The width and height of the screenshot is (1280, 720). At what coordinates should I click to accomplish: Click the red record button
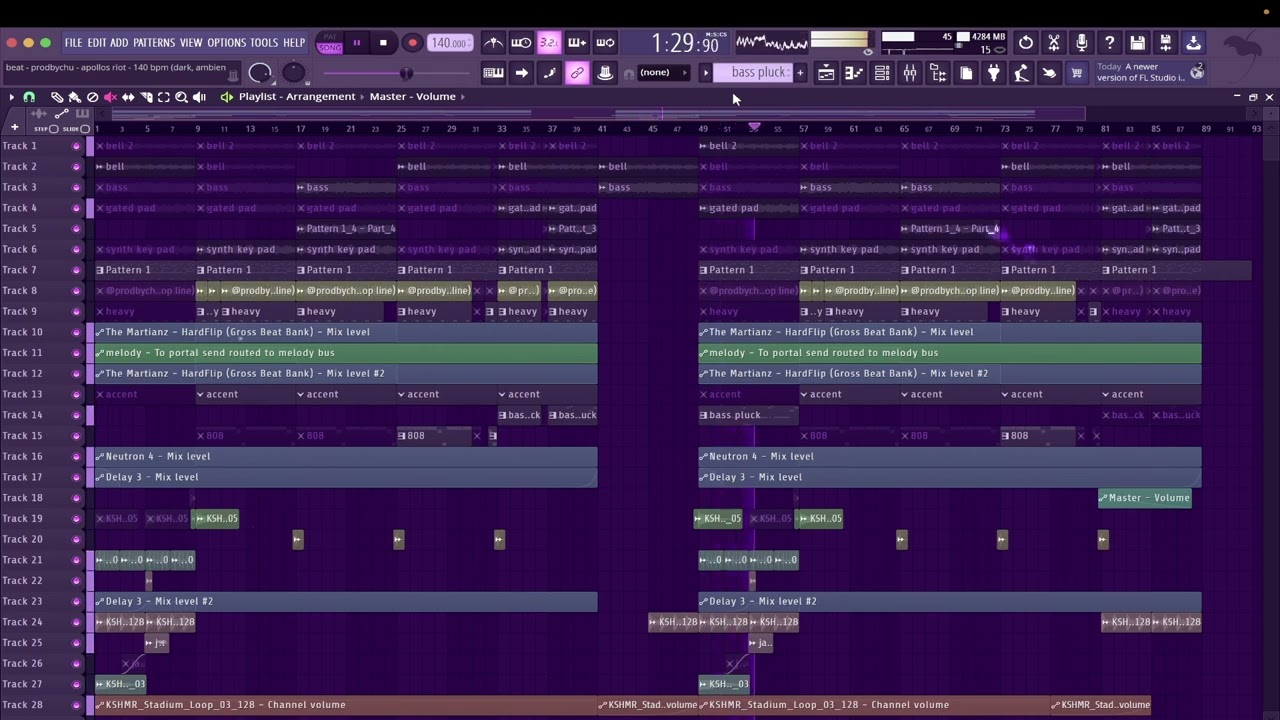[x=412, y=43]
